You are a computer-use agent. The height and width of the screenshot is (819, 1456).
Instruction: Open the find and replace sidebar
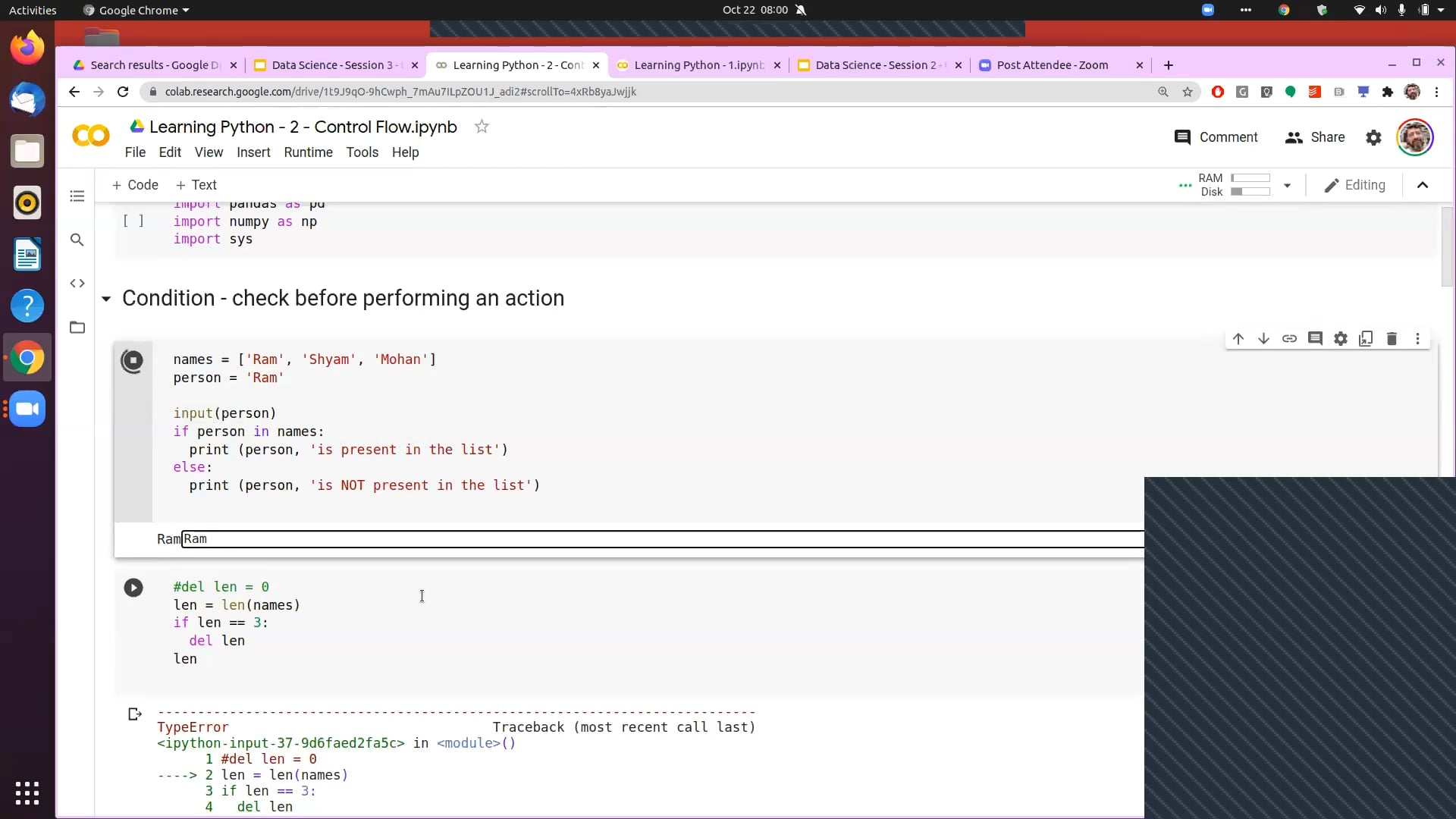tap(77, 240)
